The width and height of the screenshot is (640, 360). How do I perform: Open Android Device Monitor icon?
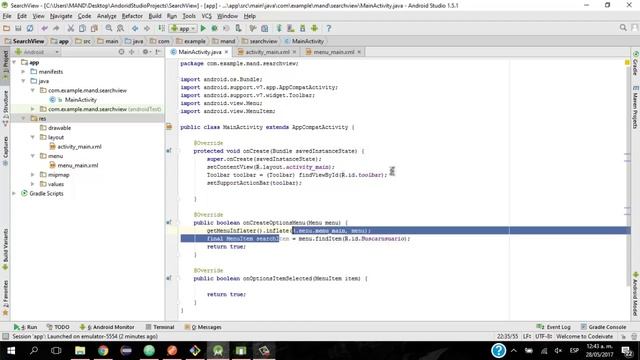(302, 28)
